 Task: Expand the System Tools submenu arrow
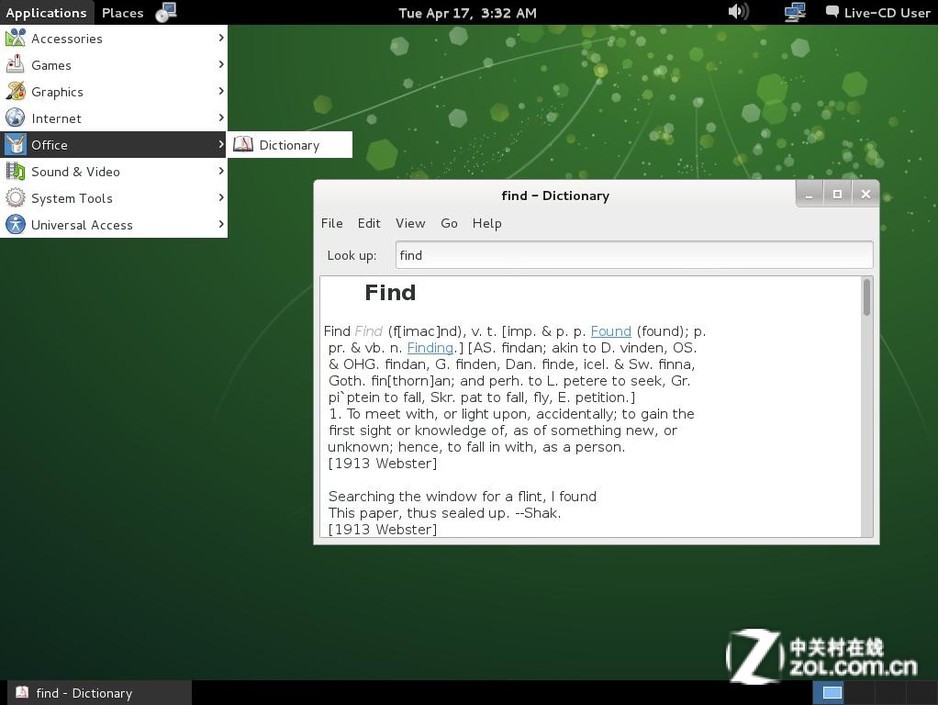(x=220, y=198)
